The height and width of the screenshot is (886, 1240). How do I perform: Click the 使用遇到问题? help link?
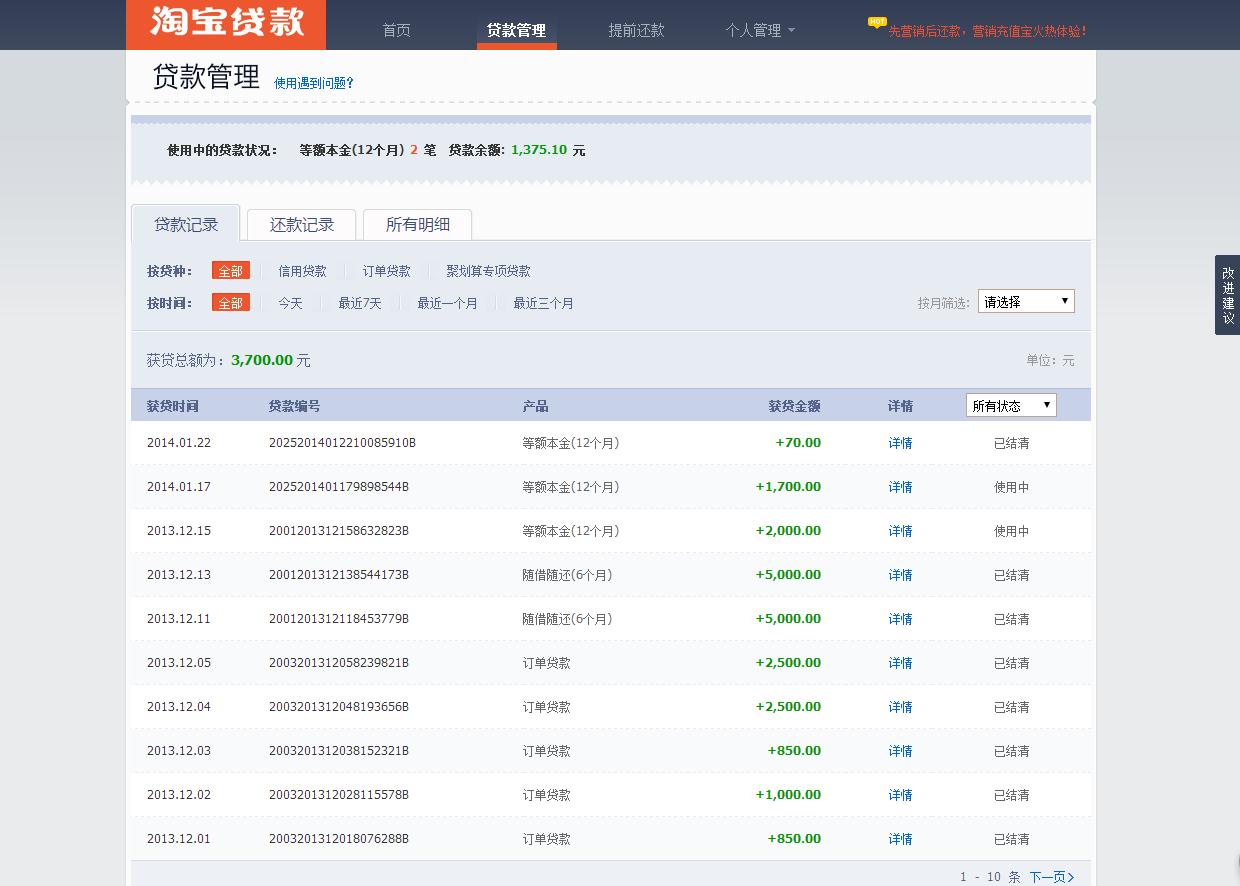pos(314,83)
